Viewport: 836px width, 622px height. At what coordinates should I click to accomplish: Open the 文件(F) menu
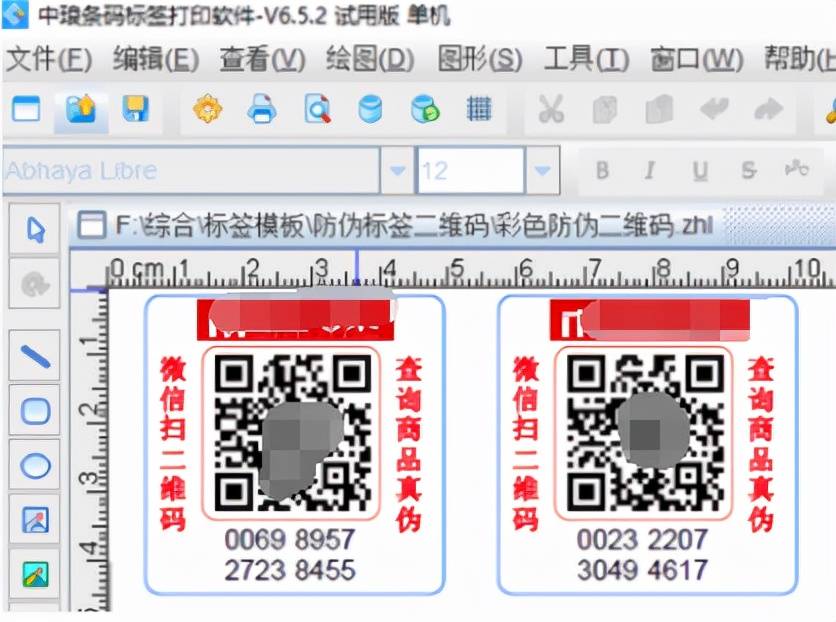click(49, 59)
